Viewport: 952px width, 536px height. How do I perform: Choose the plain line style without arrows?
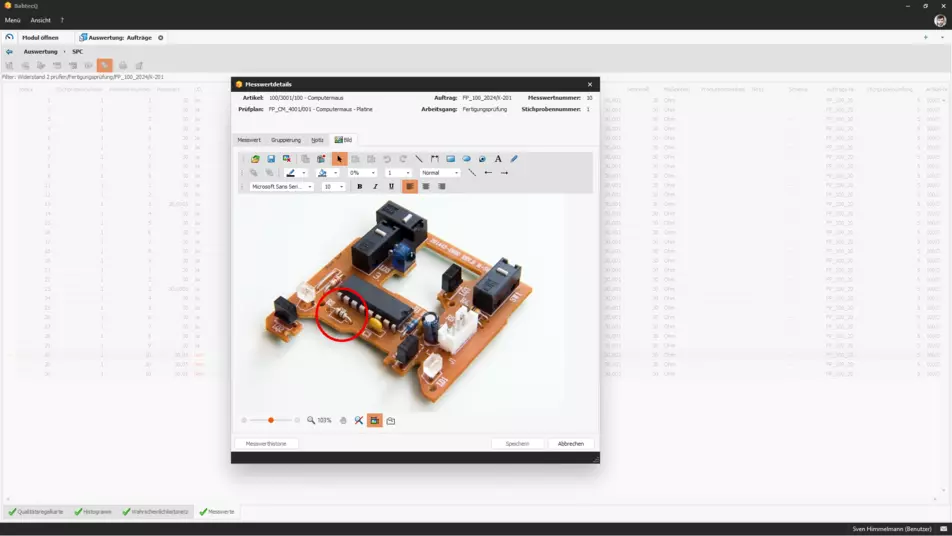(472, 173)
